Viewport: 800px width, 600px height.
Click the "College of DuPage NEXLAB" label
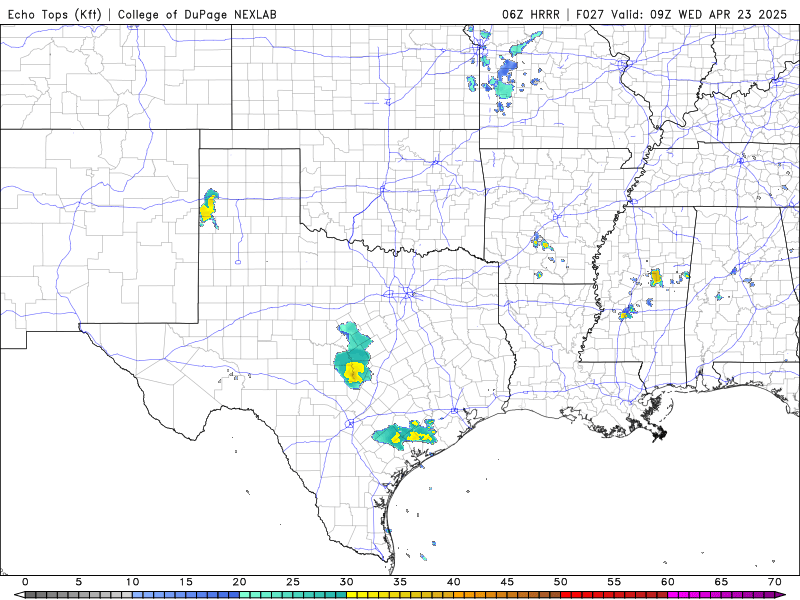(x=197, y=14)
